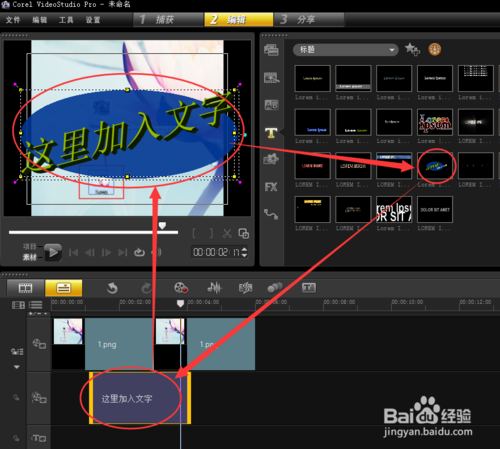
Task: Switch to the 3 分享 step tab
Action: click(309, 19)
